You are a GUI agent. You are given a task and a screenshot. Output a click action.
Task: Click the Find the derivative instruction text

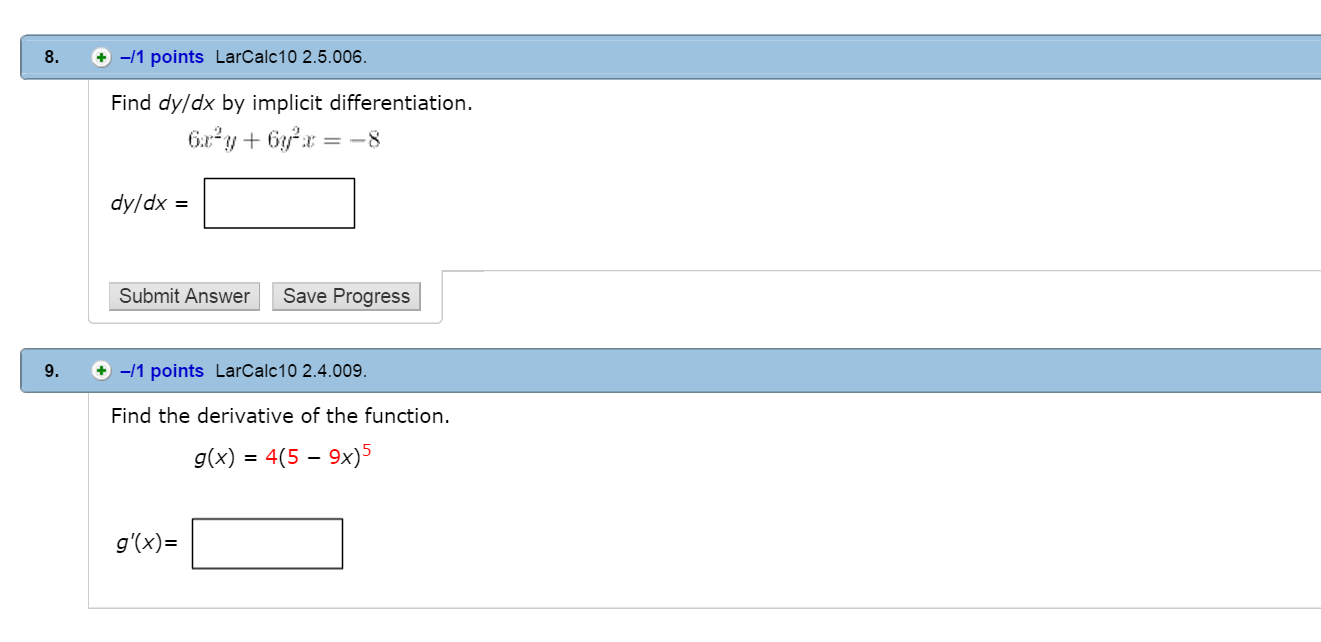(279, 416)
